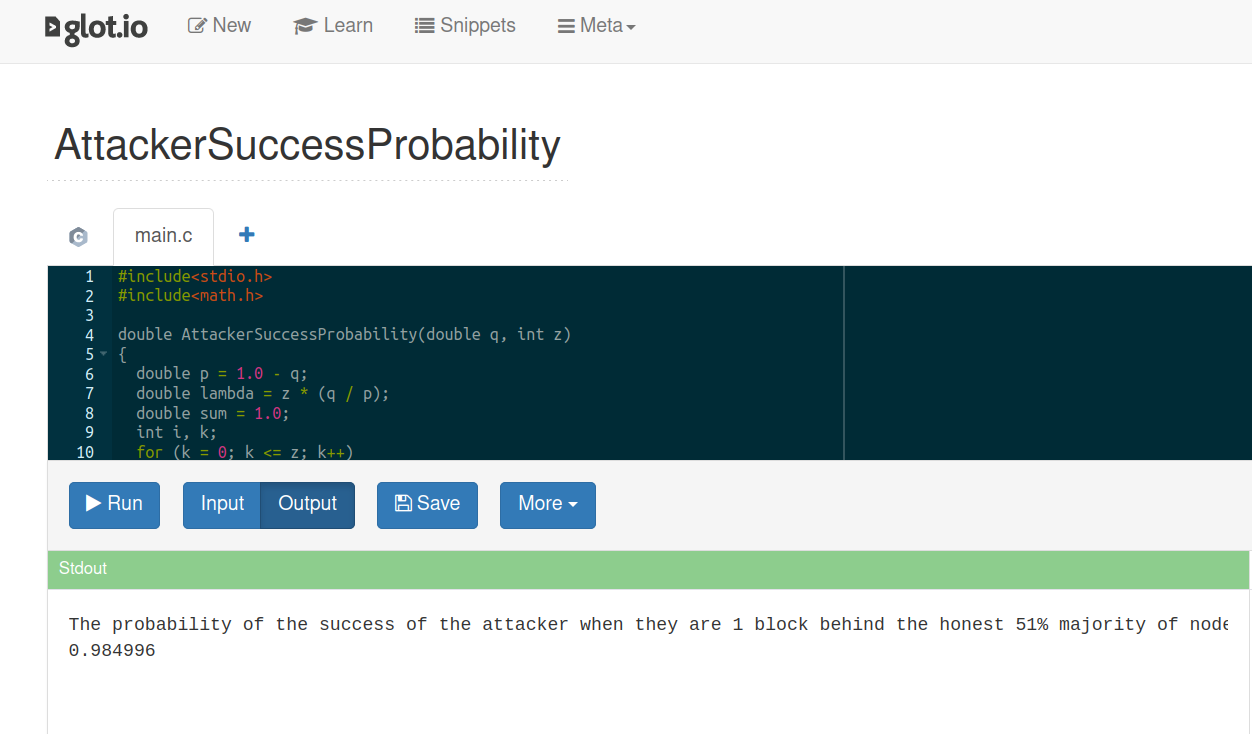Select the main.c file tab
The image size is (1252, 734).
pos(163,235)
